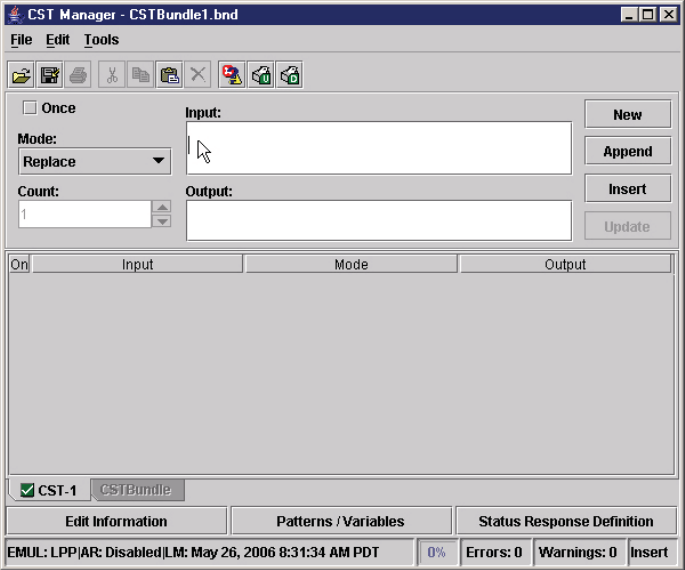This screenshot has width=685, height=570.
Task: Close the CST Manager window
Action: (668, 15)
